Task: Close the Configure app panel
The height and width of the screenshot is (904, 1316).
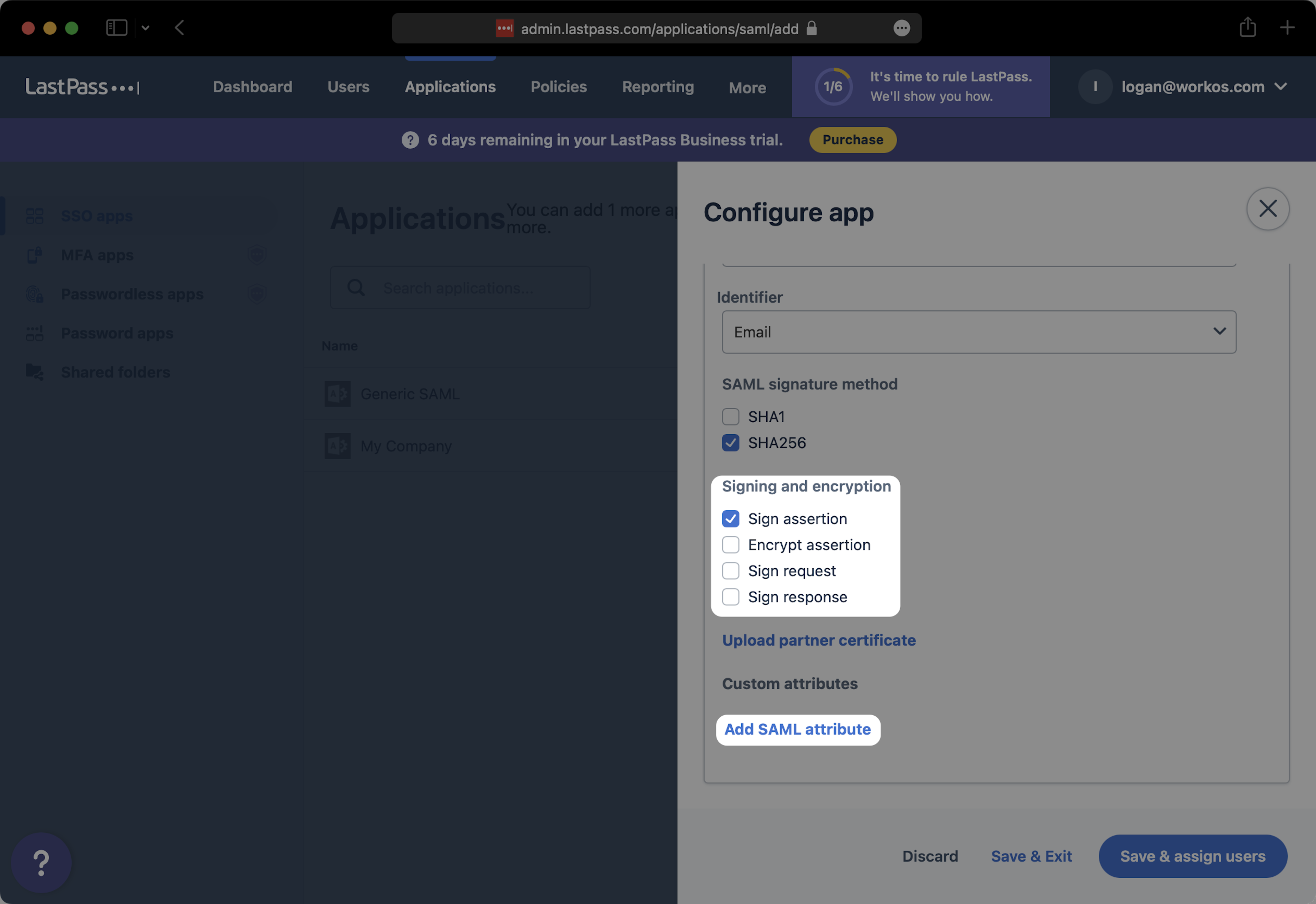Action: coord(1267,208)
